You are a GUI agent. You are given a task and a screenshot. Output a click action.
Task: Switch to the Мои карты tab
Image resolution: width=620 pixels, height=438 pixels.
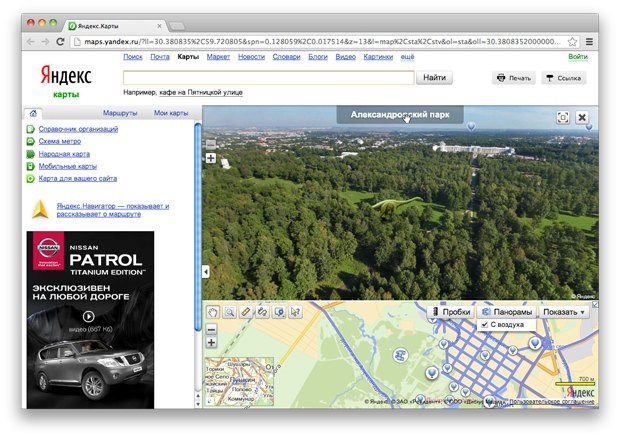171,113
